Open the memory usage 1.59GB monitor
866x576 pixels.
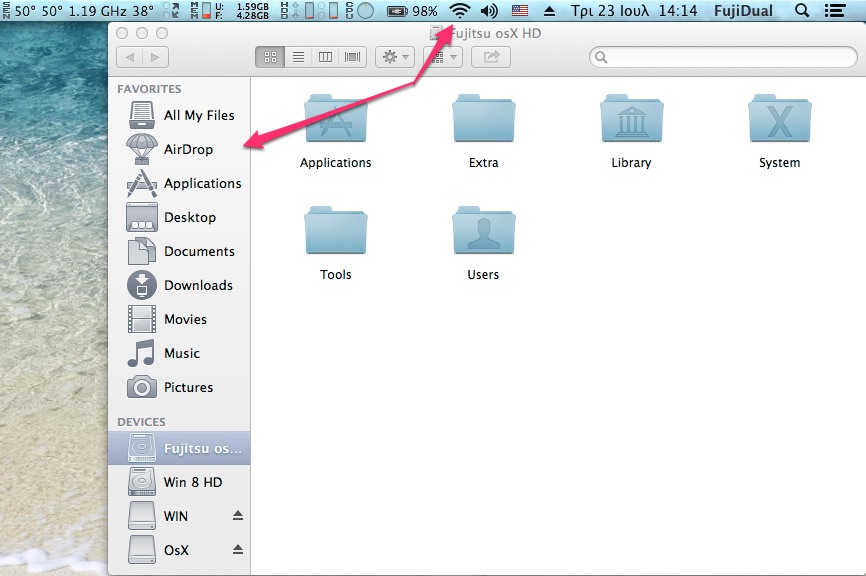point(231,10)
